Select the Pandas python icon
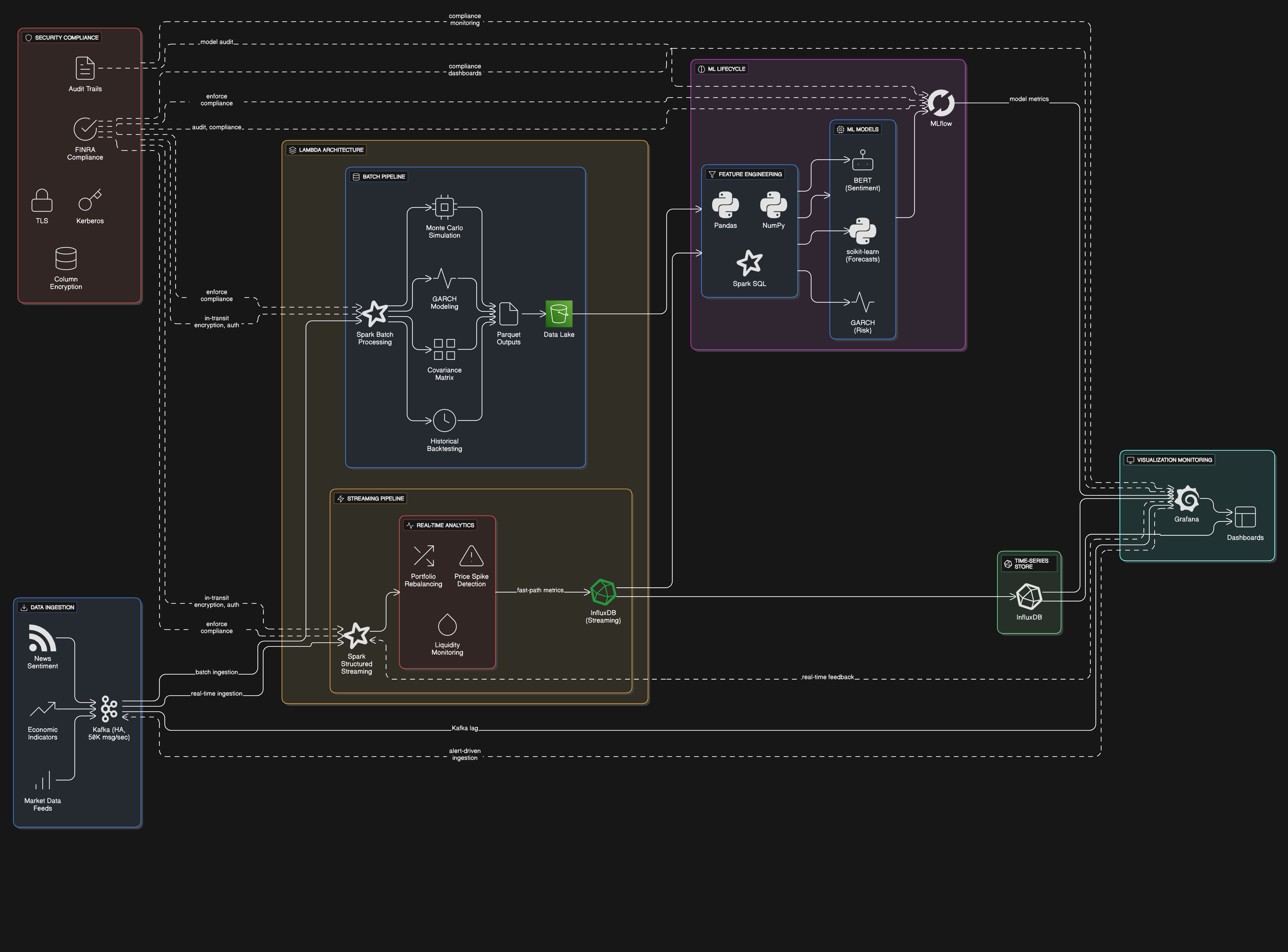This screenshot has width=1288, height=952. coord(725,205)
